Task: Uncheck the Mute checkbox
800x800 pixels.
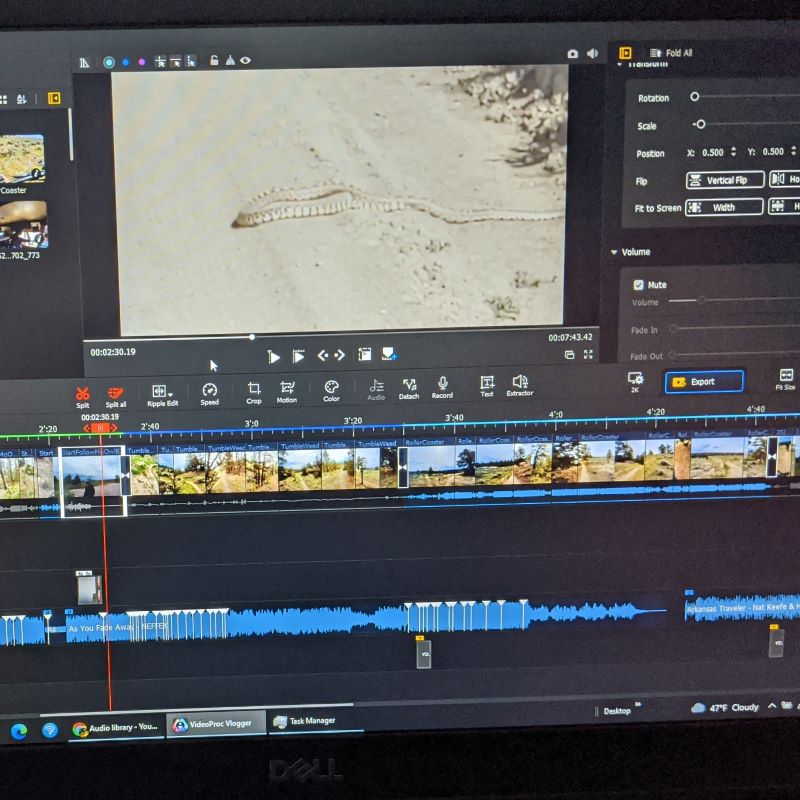Action: tap(639, 285)
